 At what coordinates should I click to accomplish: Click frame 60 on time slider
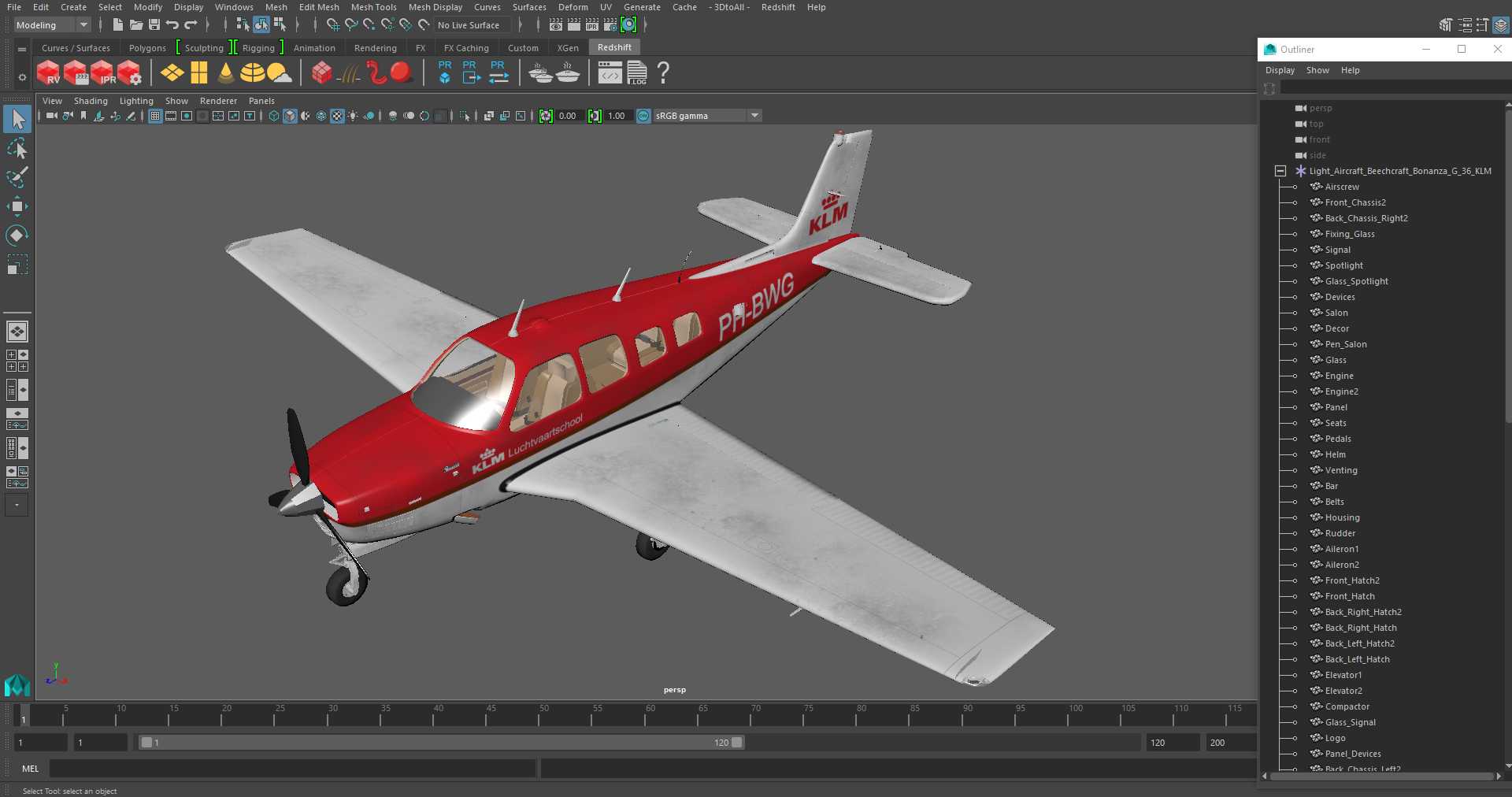pyautogui.click(x=645, y=715)
